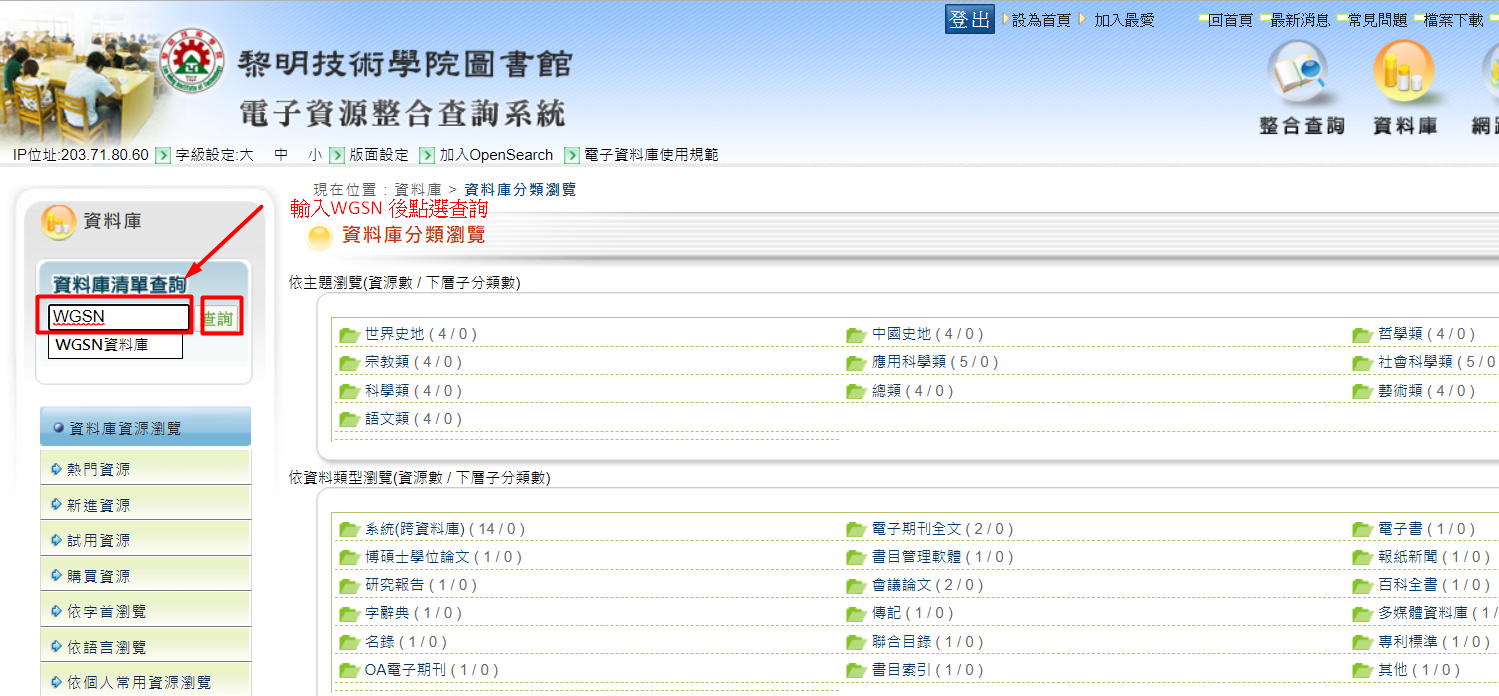This screenshot has width=1499, height=696.
Task: Click folder icon beside 宗教類
Action: 349,363
